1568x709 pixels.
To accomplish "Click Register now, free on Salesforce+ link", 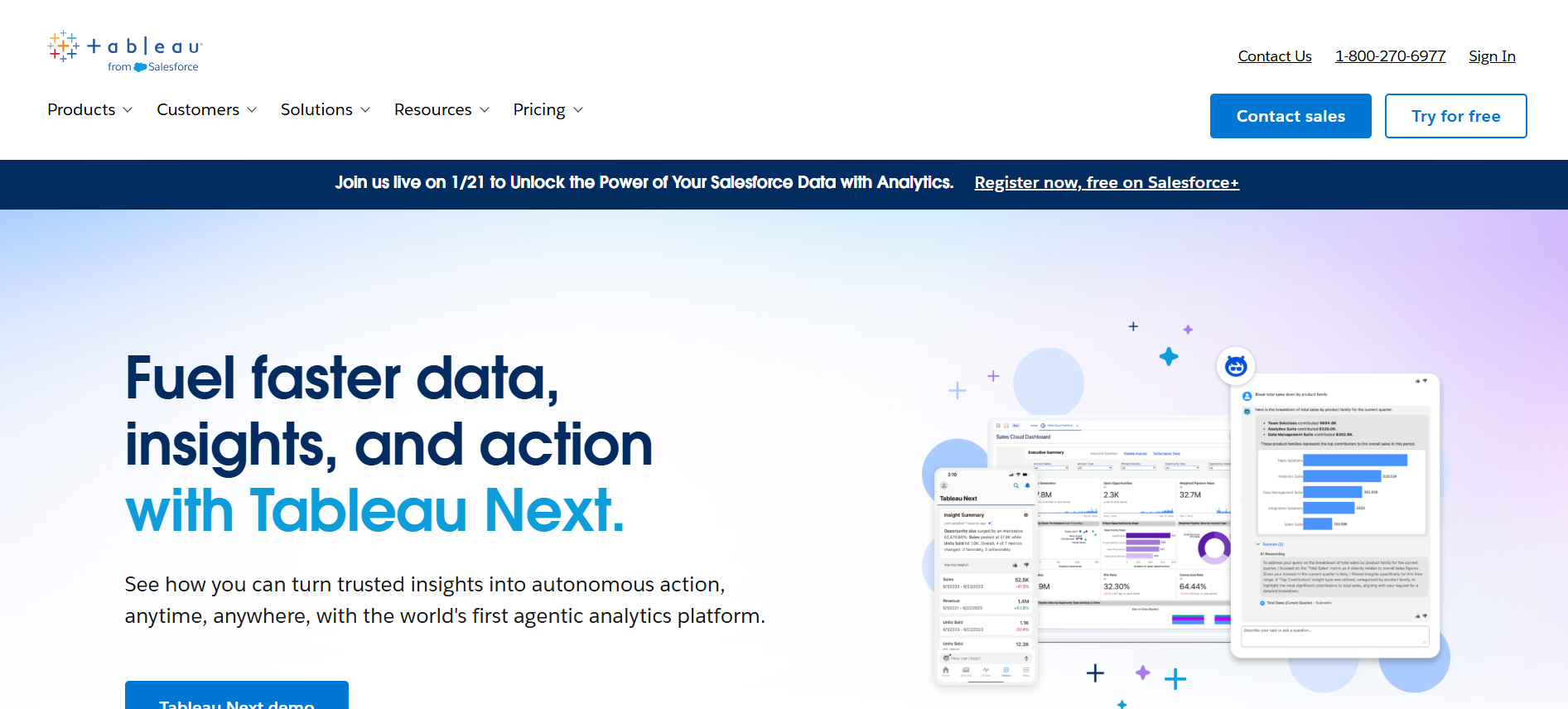I will [x=1107, y=183].
